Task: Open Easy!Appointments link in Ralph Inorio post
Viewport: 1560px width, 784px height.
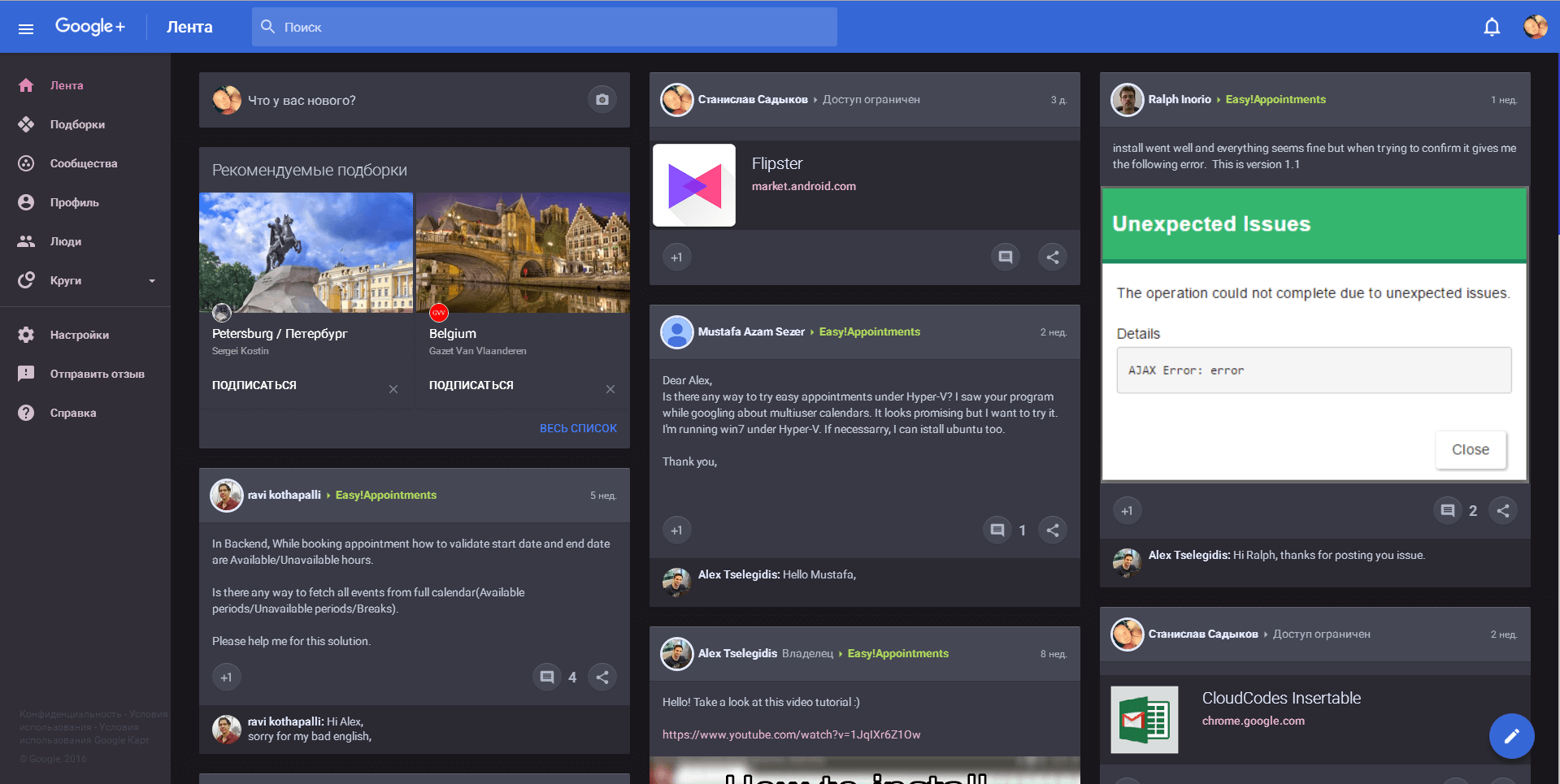Action: (x=1275, y=99)
